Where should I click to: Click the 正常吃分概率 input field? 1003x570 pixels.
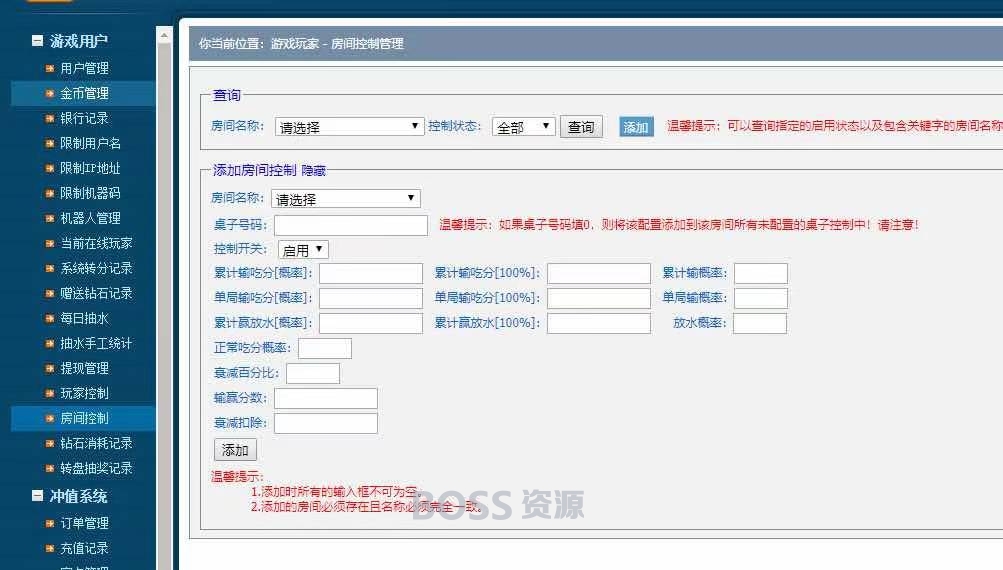pyautogui.click(x=325, y=348)
